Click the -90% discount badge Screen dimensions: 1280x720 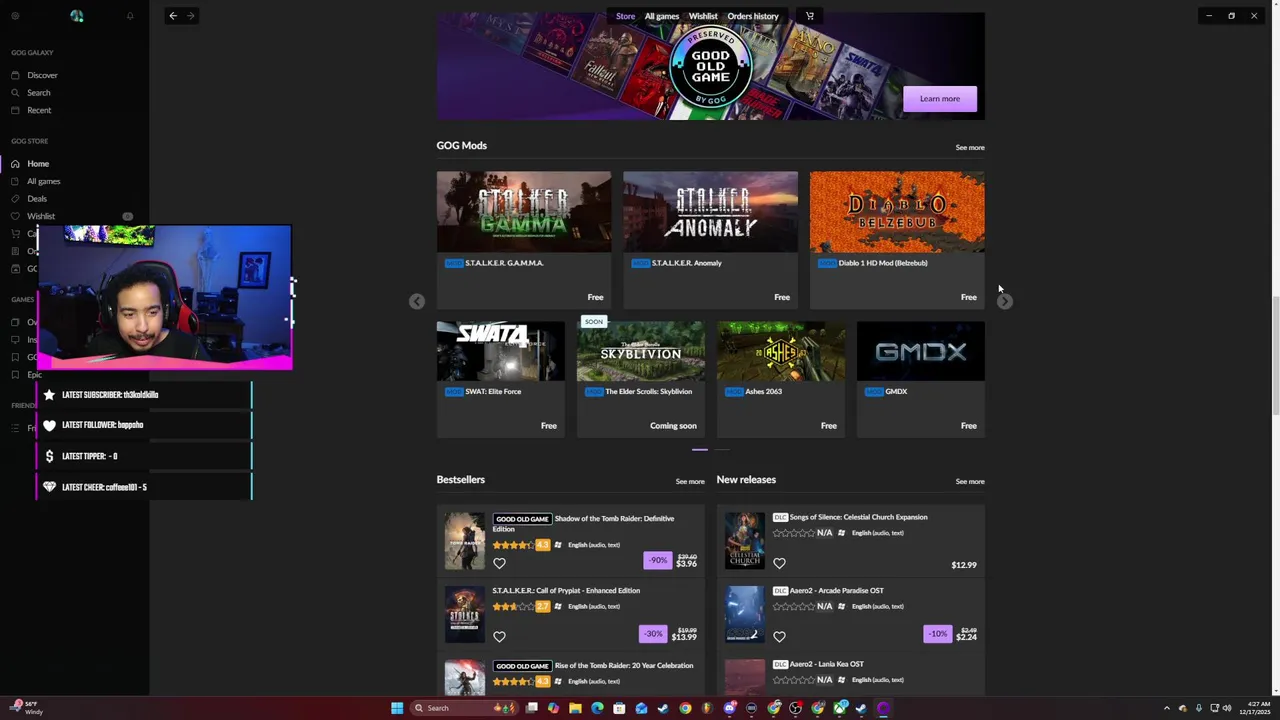(x=657, y=560)
